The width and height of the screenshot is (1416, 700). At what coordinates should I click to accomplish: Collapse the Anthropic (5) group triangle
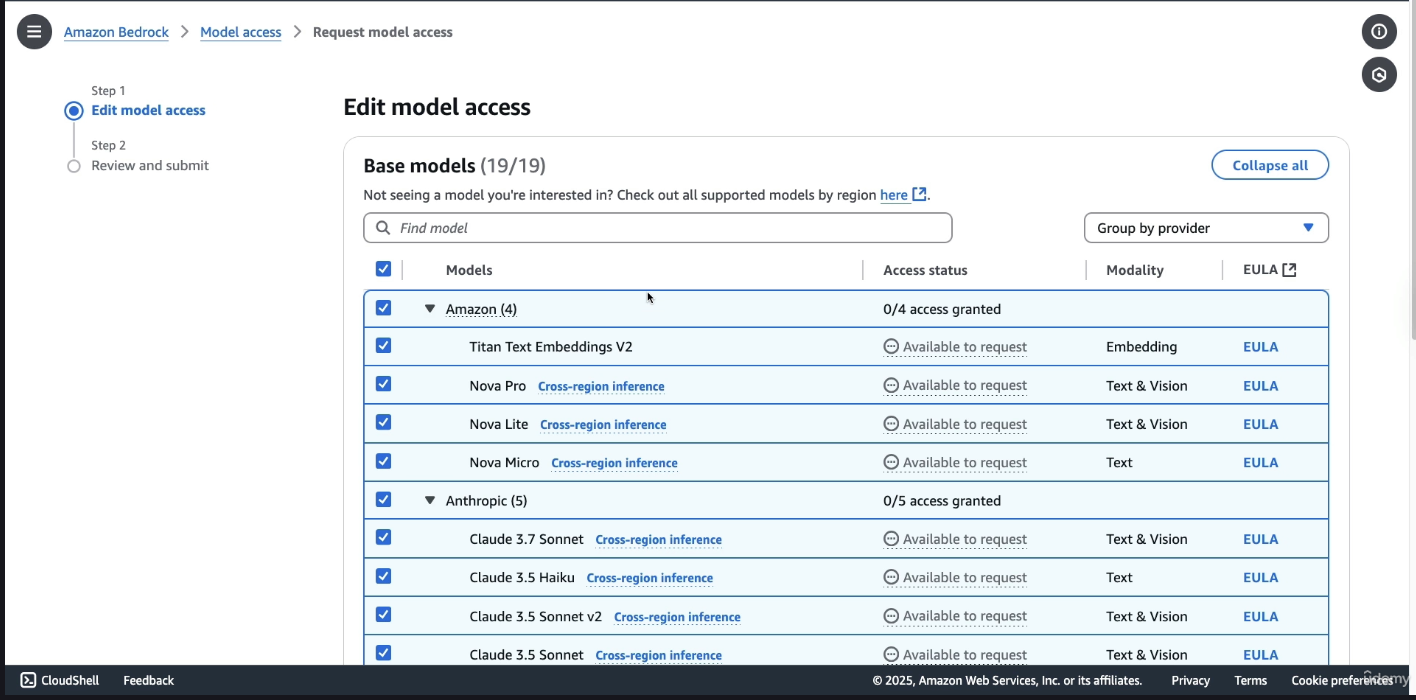(x=430, y=500)
